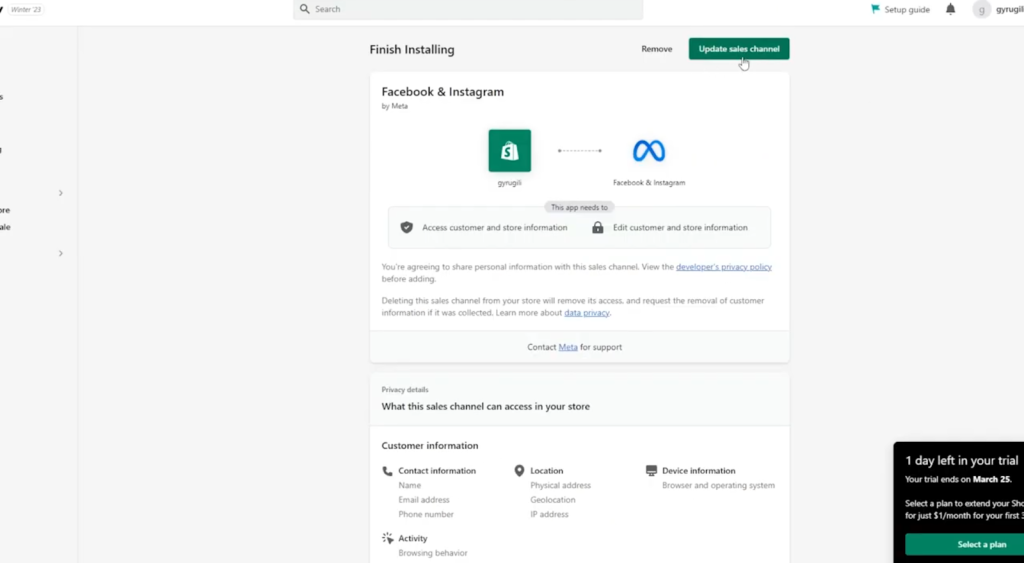The height and width of the screenshot is (563, 1024).
Task: Click the green Shopify bag icon
Action: point(509,151)
